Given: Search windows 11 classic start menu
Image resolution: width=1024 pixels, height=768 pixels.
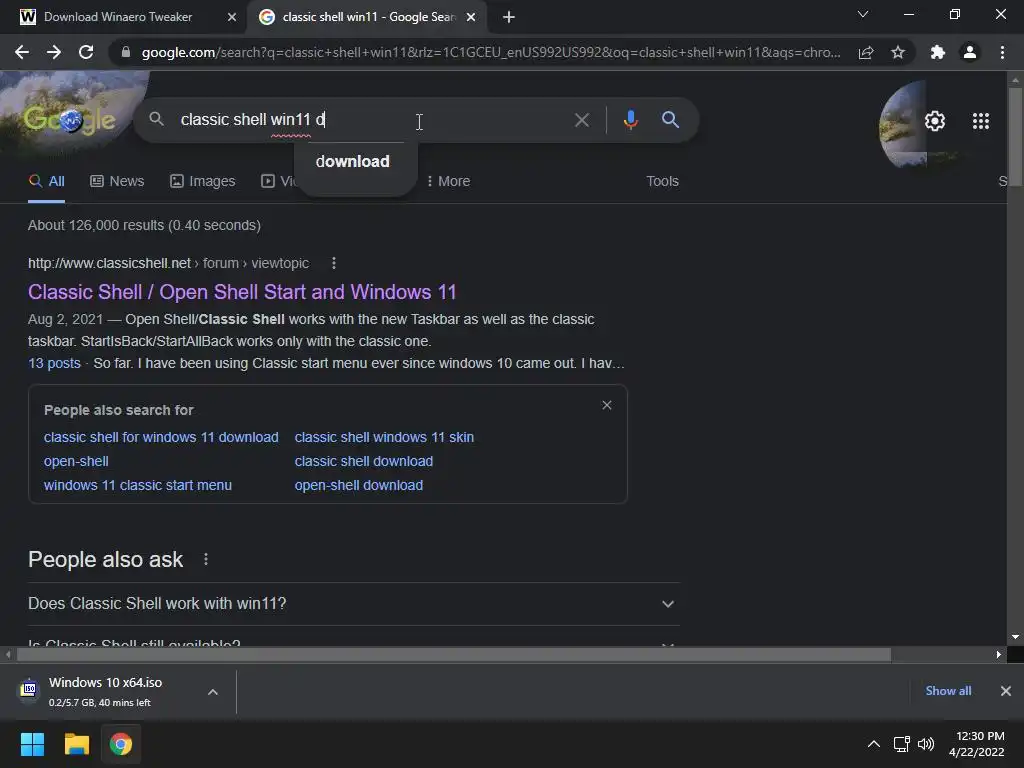Looking at the screenshot, I should click(138, 485).
